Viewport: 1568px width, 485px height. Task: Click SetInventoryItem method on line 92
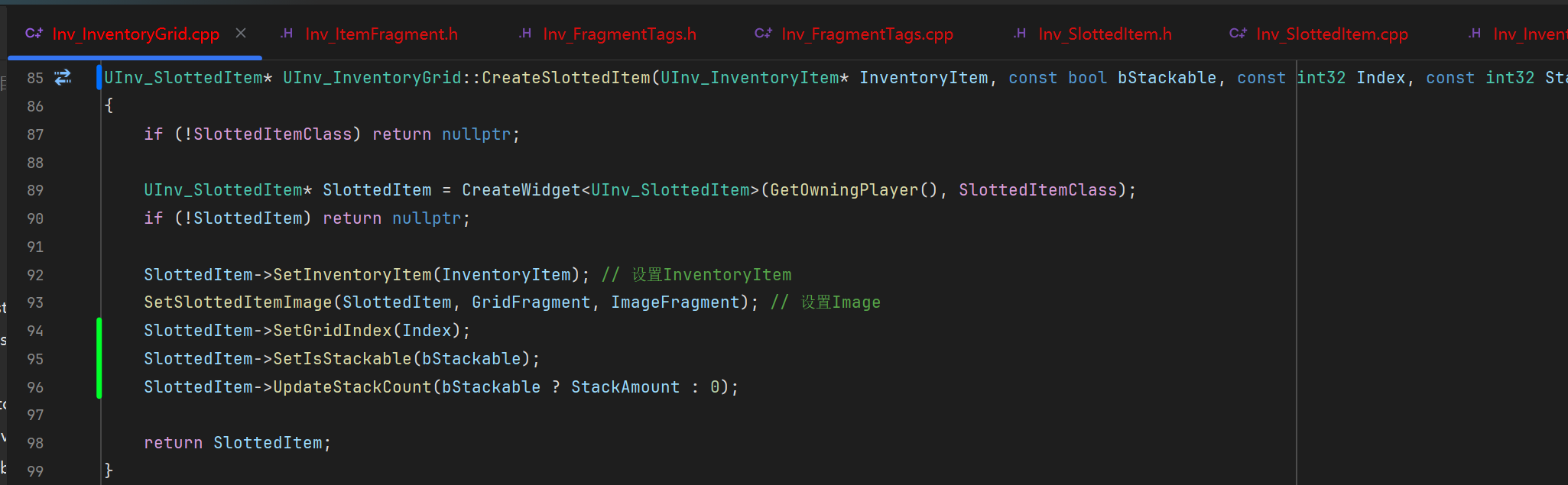coord(352,275)
